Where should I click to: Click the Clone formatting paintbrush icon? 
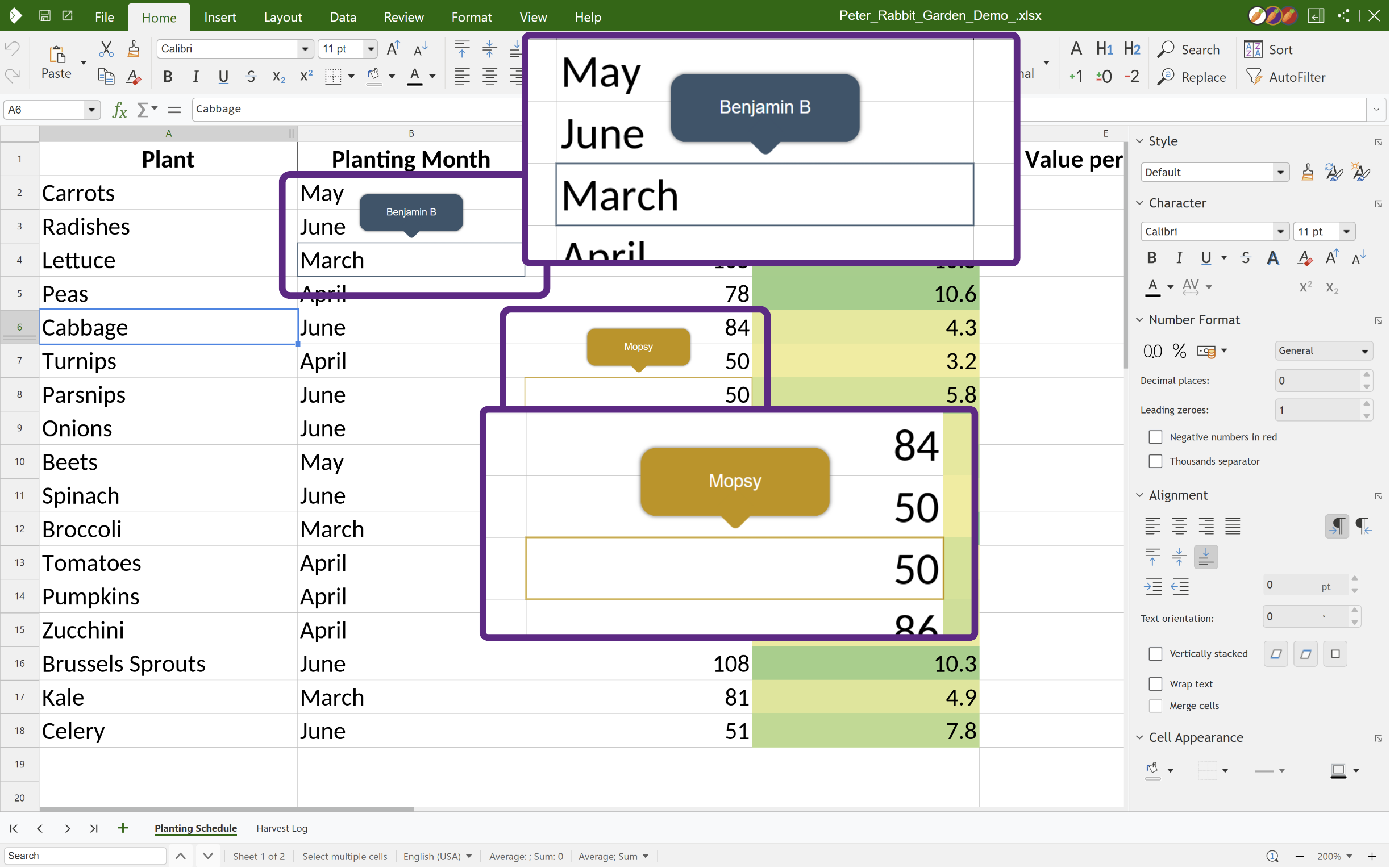tap(133, 49)
